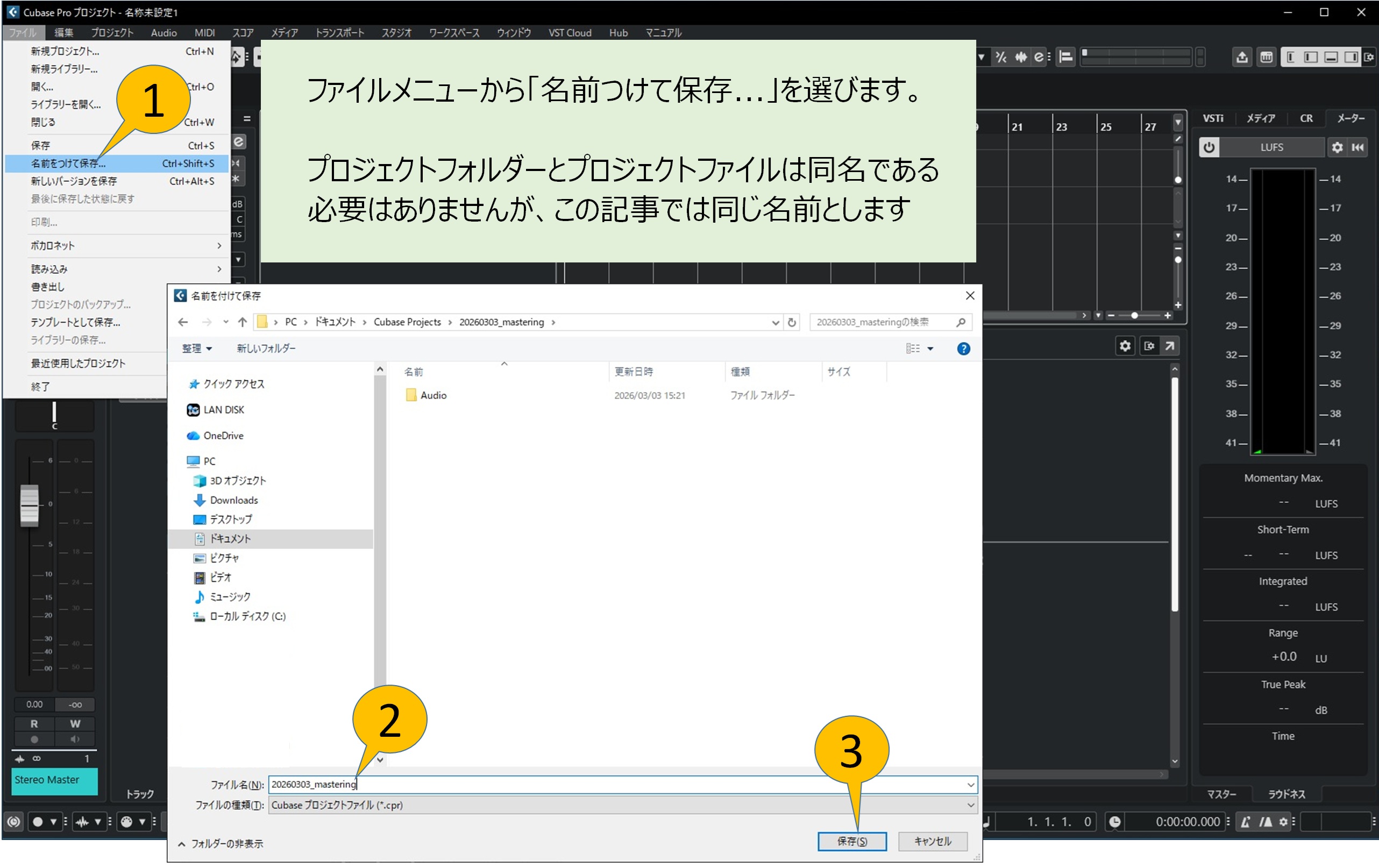Click refresh icon in save dialog
Image resolution: width=1379 pixels, height=868 pixels.
pos(792,322)
